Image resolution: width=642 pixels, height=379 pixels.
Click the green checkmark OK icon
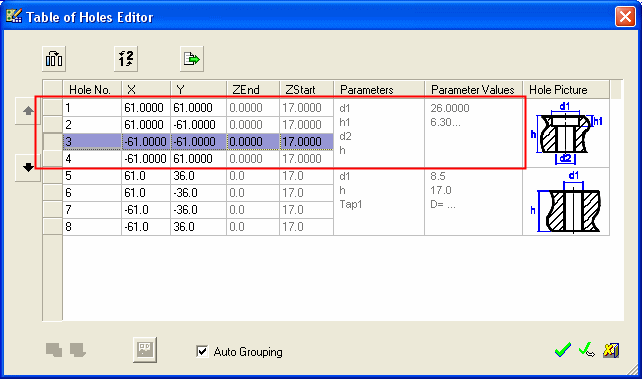coord(563,350)
